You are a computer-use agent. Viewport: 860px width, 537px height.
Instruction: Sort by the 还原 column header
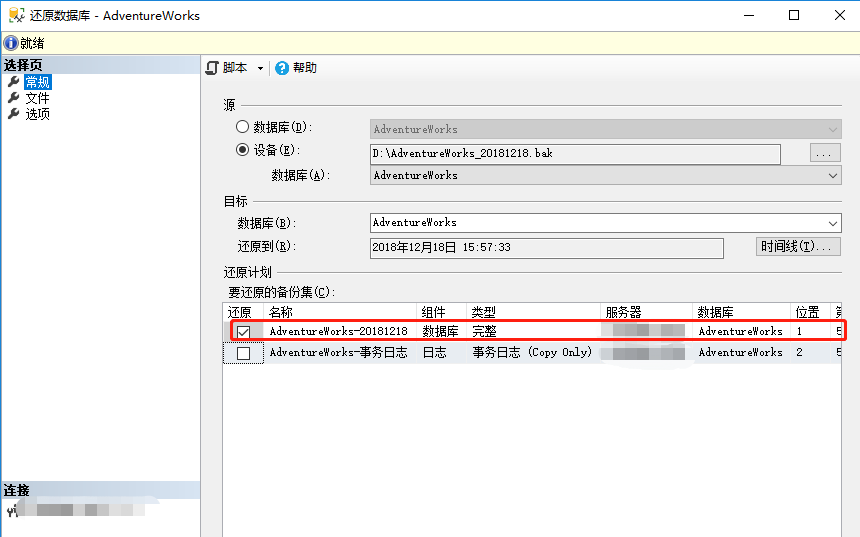point(244,312)
